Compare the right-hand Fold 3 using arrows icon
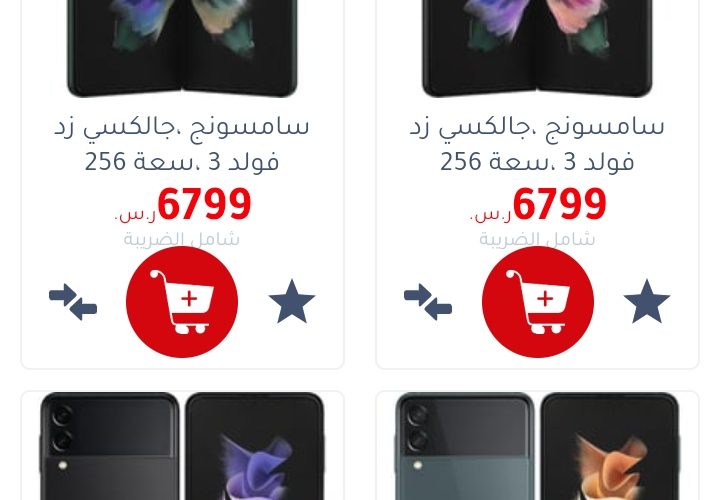The width and height of the screenshot is (720, 500). pos(428,302)
